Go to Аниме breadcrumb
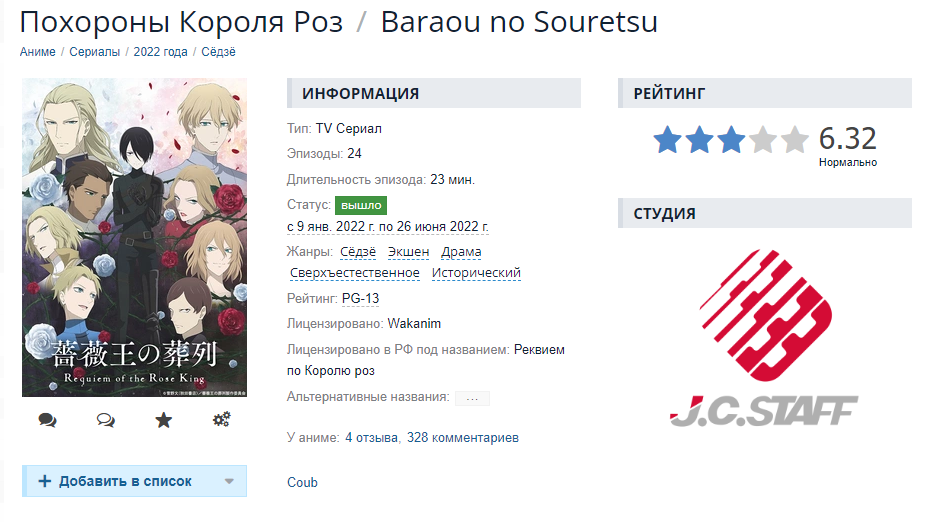The image size is (937, 522). tap(38, 52)
